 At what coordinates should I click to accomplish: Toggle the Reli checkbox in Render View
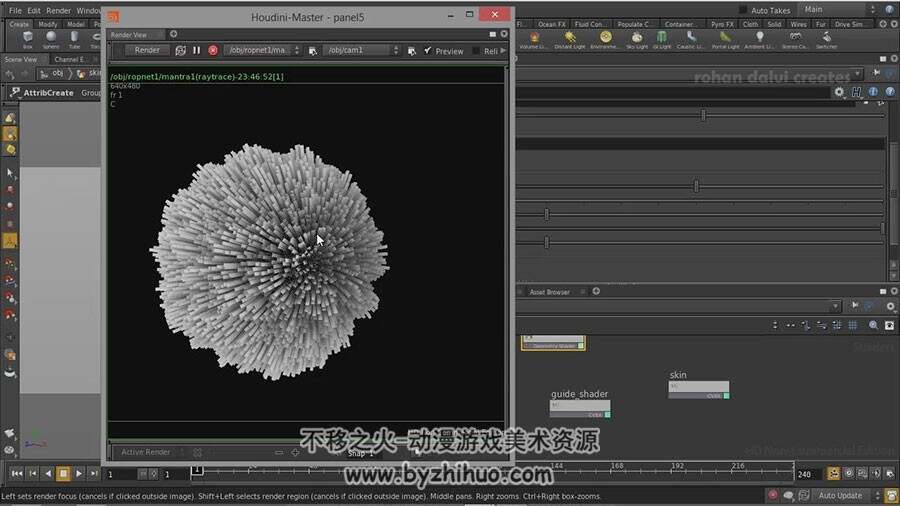coord(476,50)
